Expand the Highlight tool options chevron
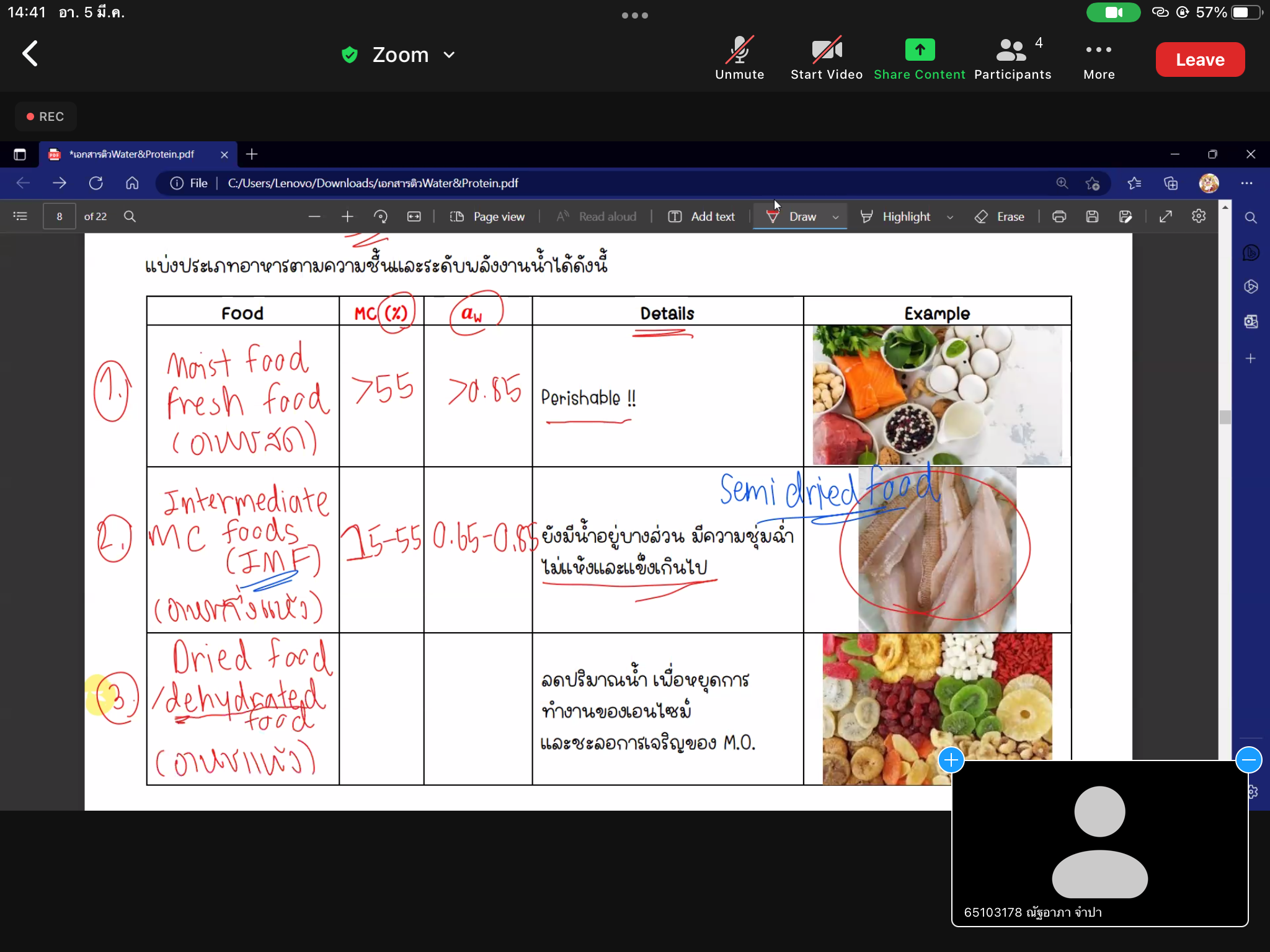The width and height of the screenshot is (1270, 952). click(x=950, y=217)
